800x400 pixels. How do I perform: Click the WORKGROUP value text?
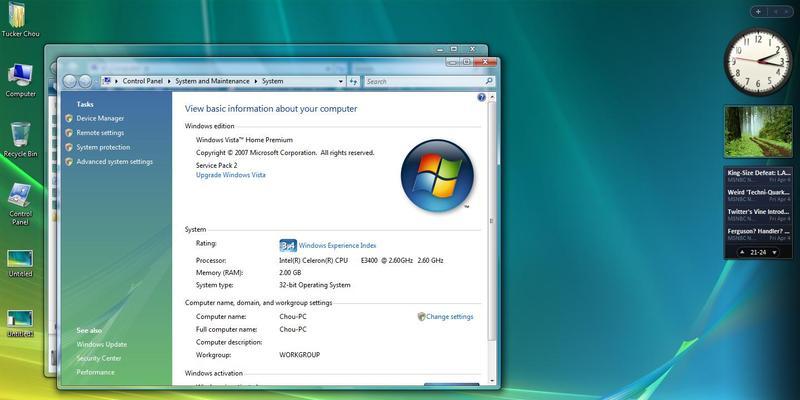click(x=299, y=355)
